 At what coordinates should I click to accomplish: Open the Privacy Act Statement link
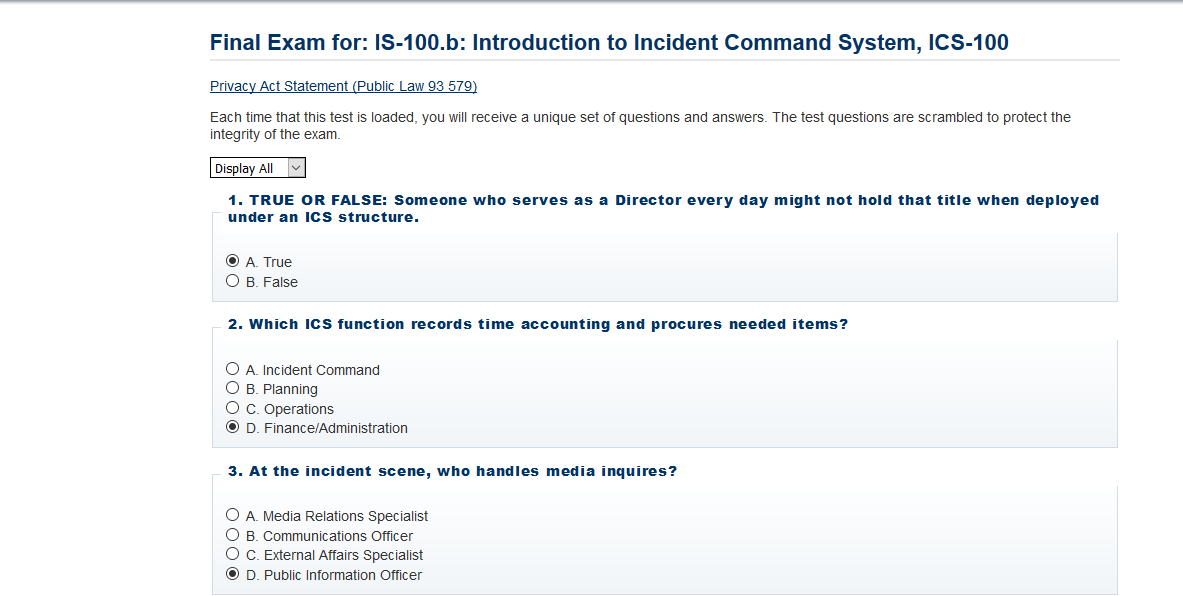point(343,86)
